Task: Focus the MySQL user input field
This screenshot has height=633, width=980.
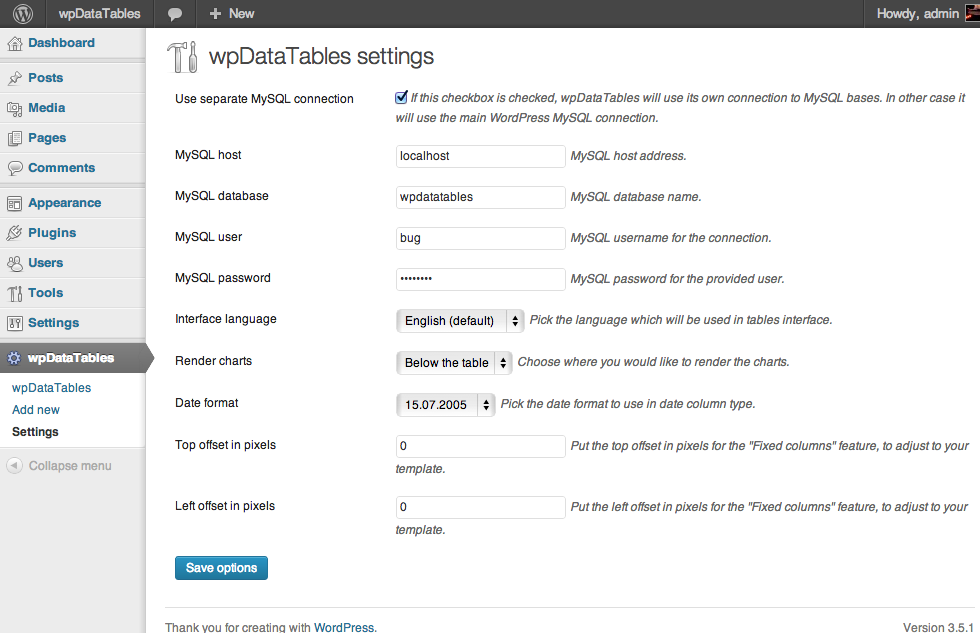Action: pos(481,238)
